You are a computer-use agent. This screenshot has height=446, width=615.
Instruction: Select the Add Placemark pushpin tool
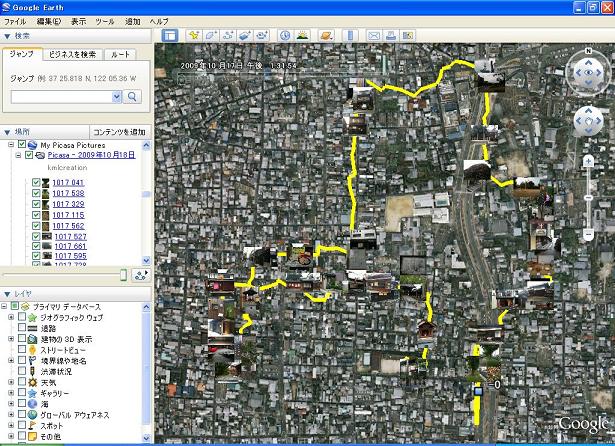(194, 36)
